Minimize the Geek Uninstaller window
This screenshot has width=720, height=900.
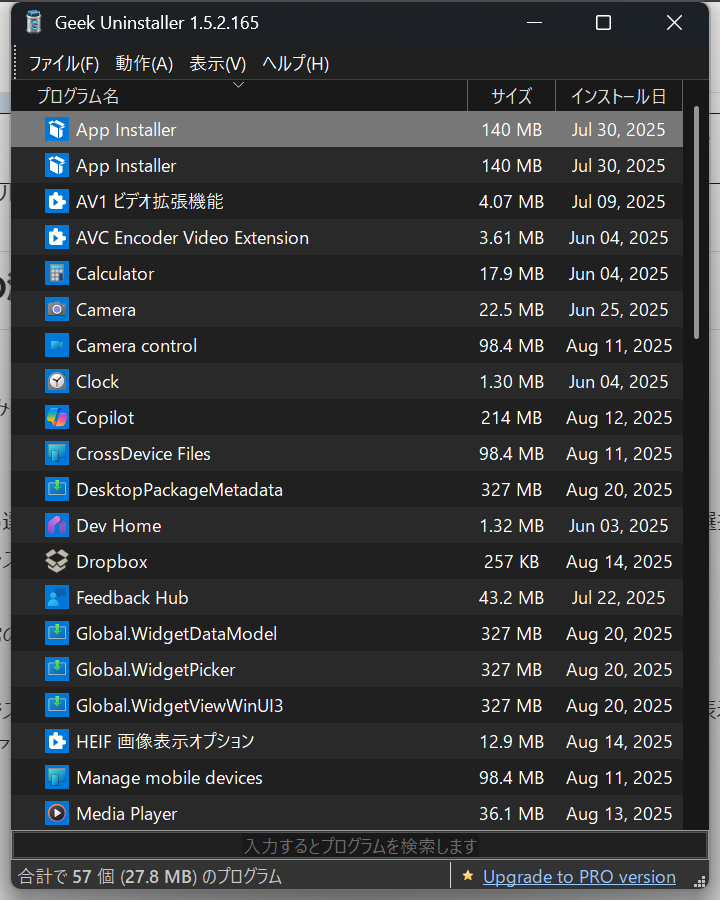(535, 22)
